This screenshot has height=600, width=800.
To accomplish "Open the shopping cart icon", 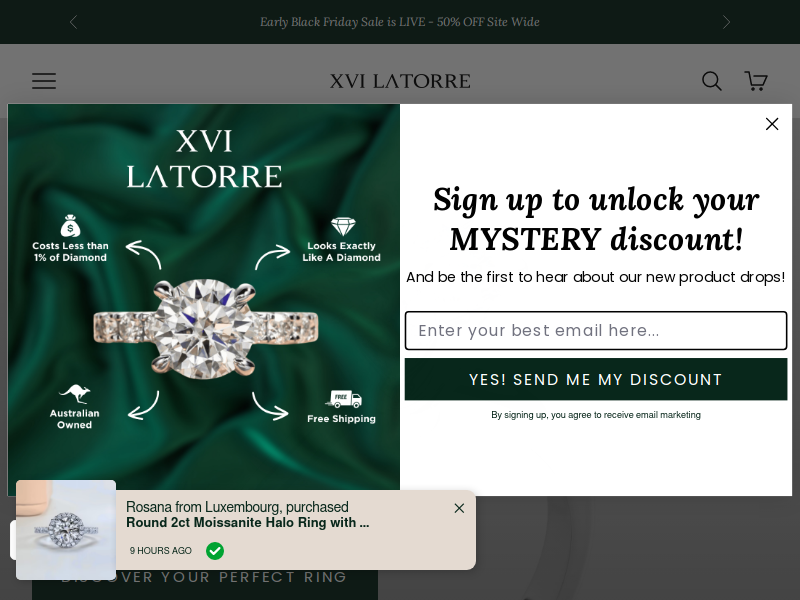I will [x=756, y=81].
